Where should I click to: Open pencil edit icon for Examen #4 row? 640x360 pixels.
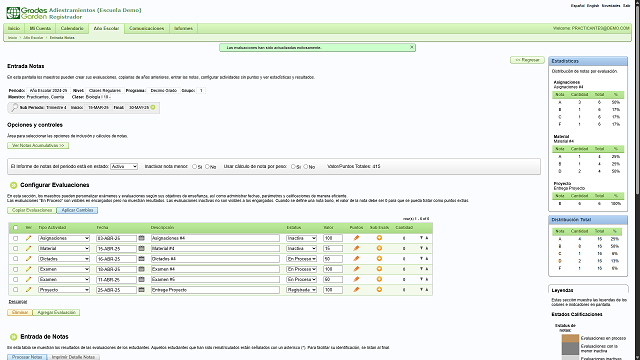click(28, 269)
